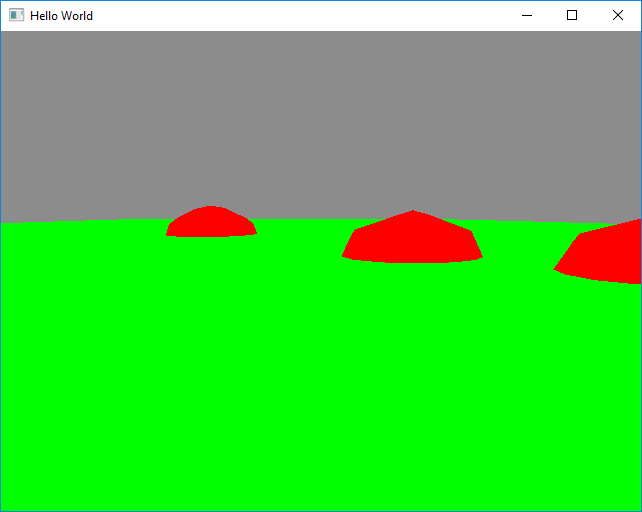Click the rounded top of the left red dome

click(210, 208)
